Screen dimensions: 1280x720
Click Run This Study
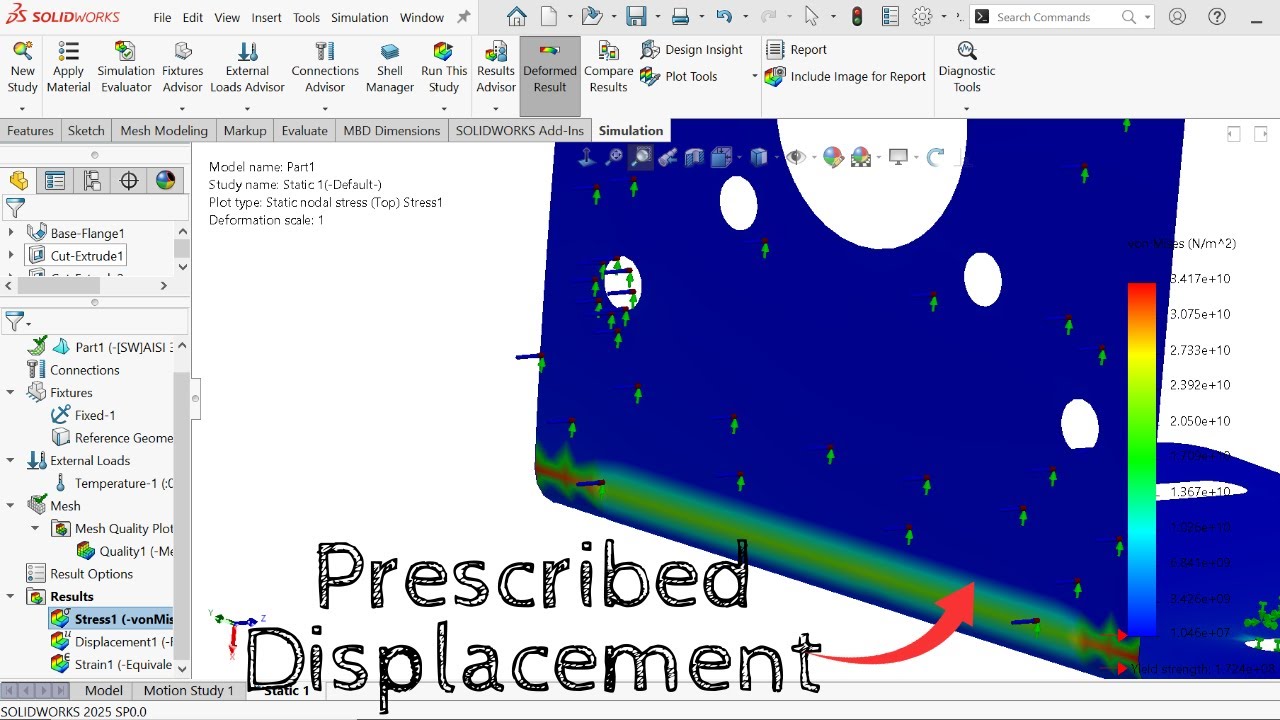click(x=444, y=67)
